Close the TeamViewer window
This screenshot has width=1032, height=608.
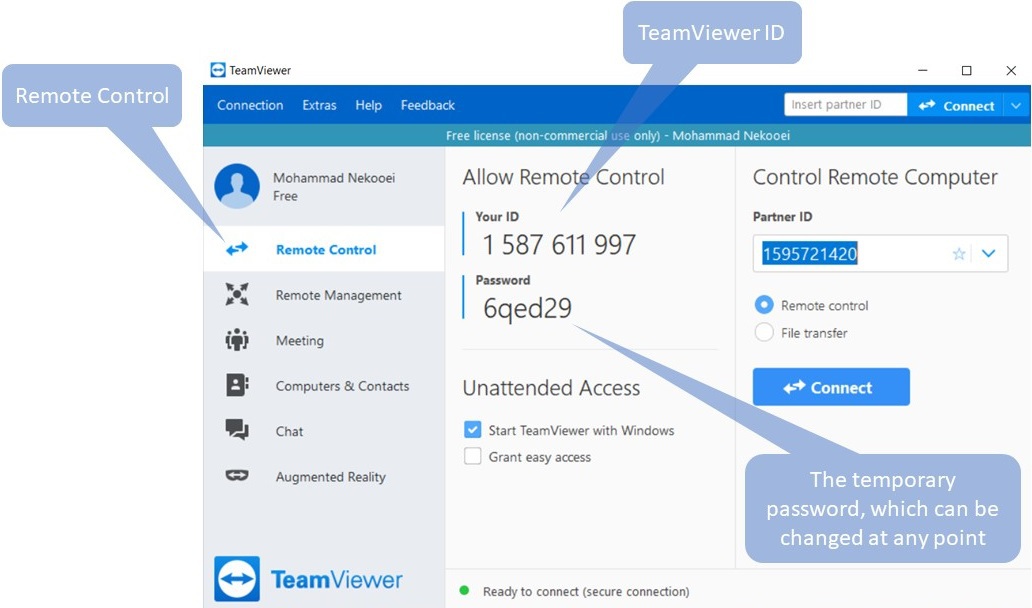1011,70
